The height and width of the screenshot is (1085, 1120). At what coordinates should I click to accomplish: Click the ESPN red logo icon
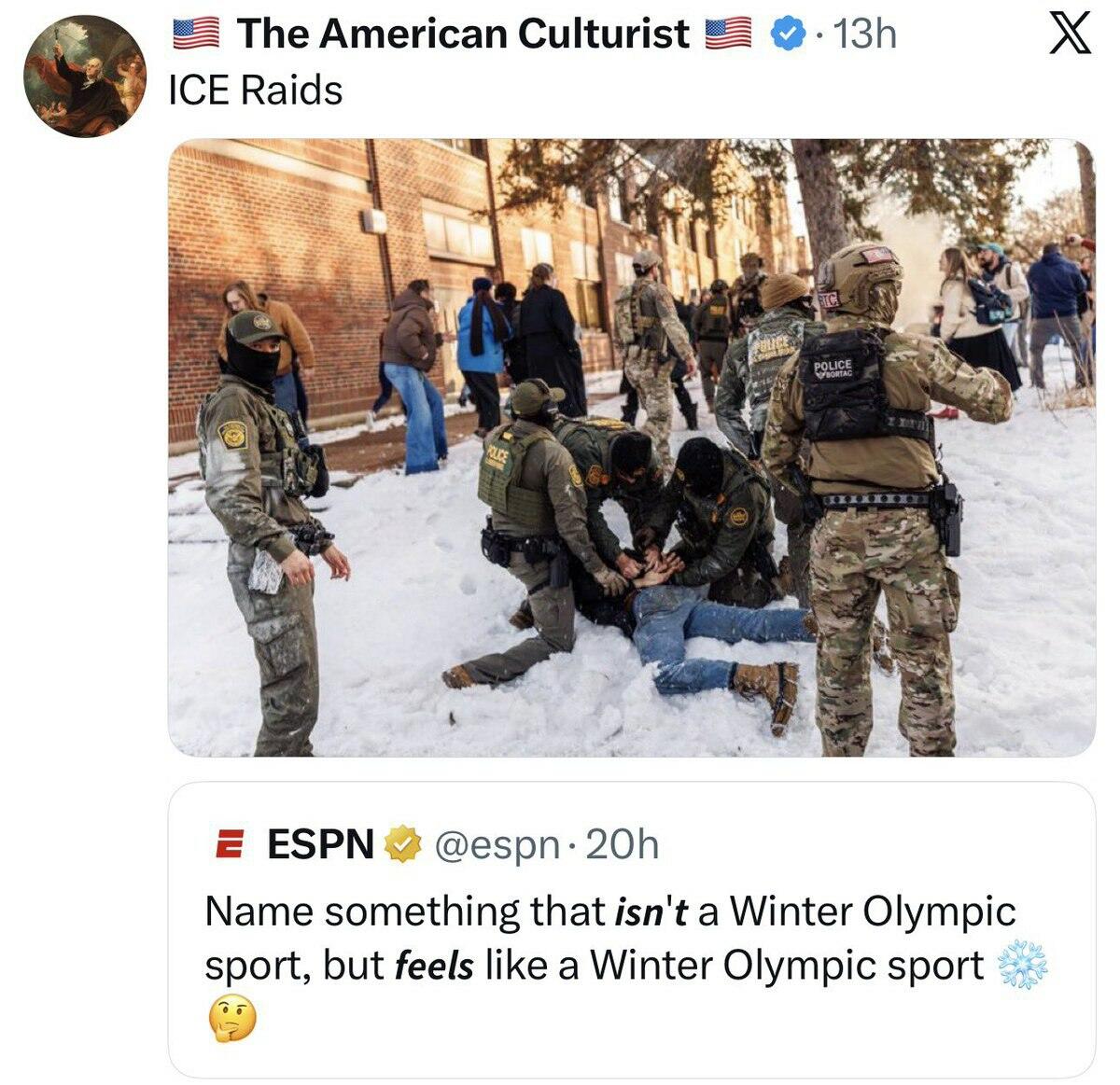pos(229,845)
